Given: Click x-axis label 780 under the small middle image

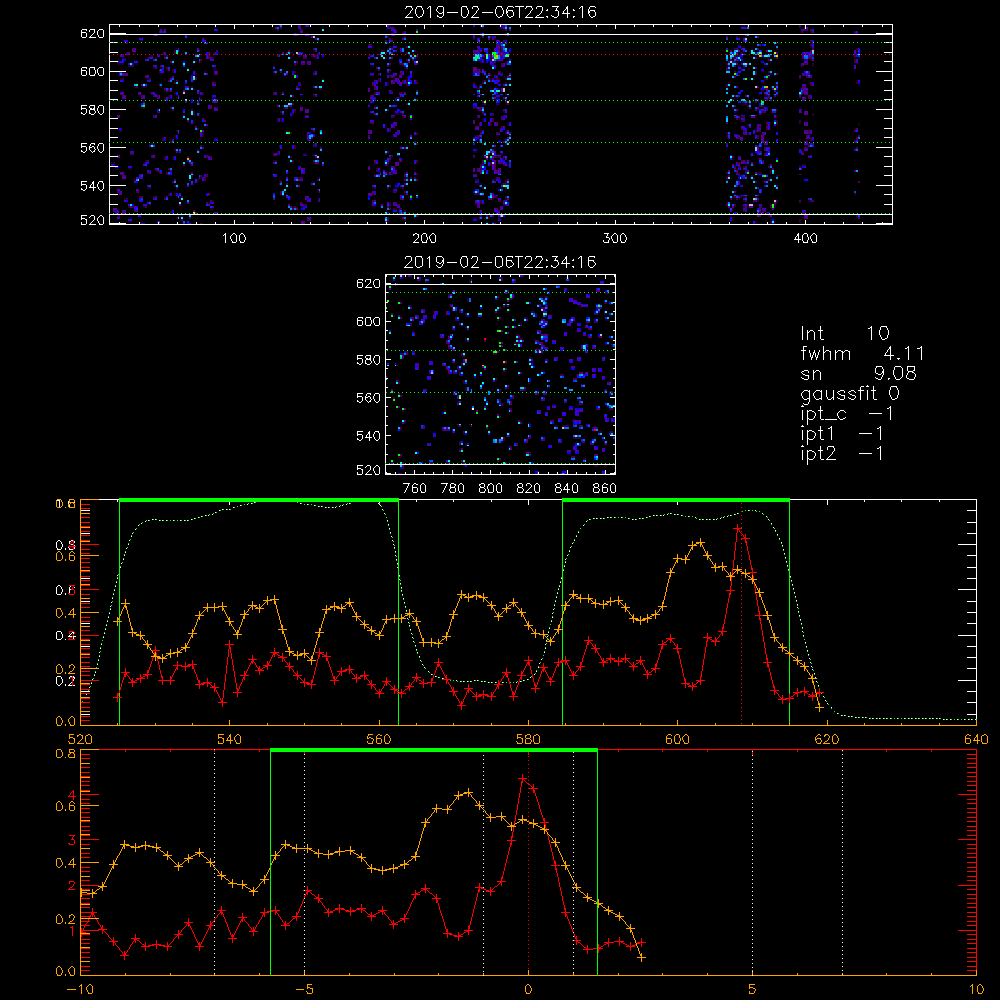Looking at the screenshot, I should [453, 489].
